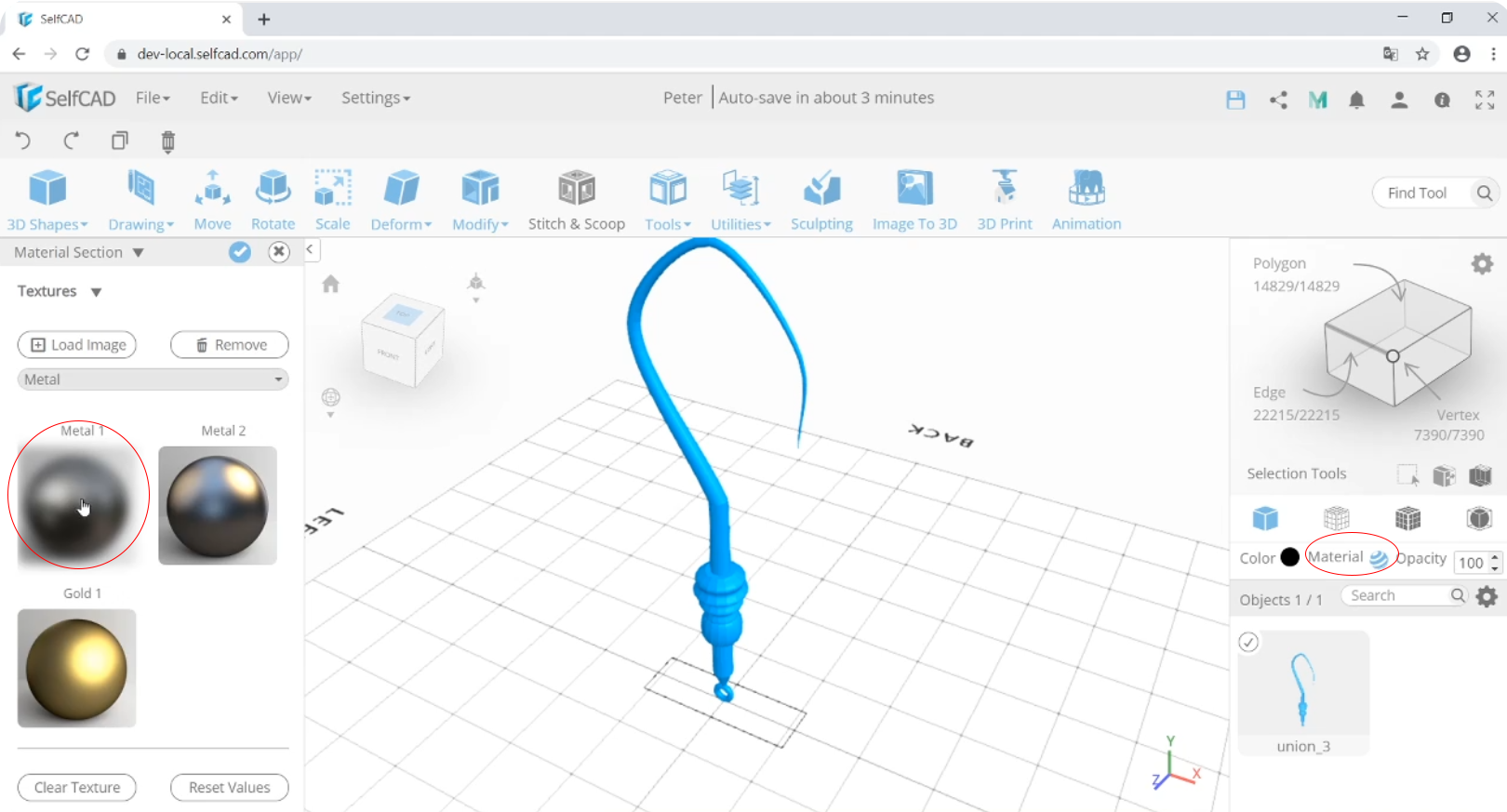
Task: Click the Delete trash icon
Action: (167, 141)
